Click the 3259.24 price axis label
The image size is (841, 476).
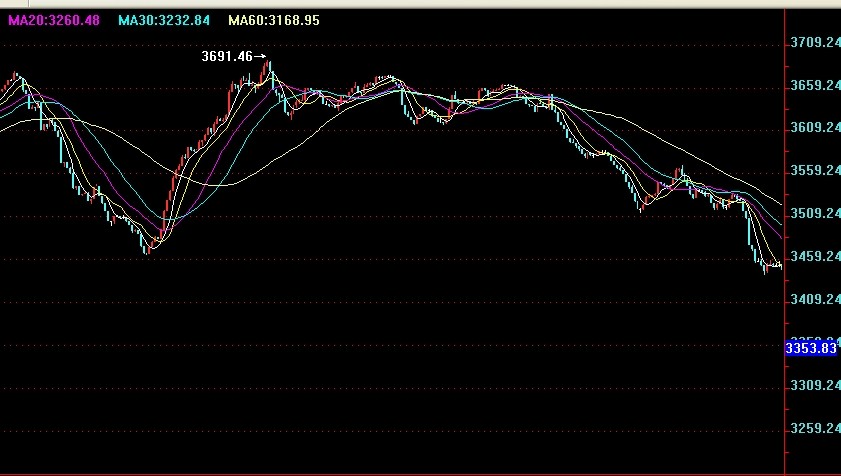click(813, 429)
